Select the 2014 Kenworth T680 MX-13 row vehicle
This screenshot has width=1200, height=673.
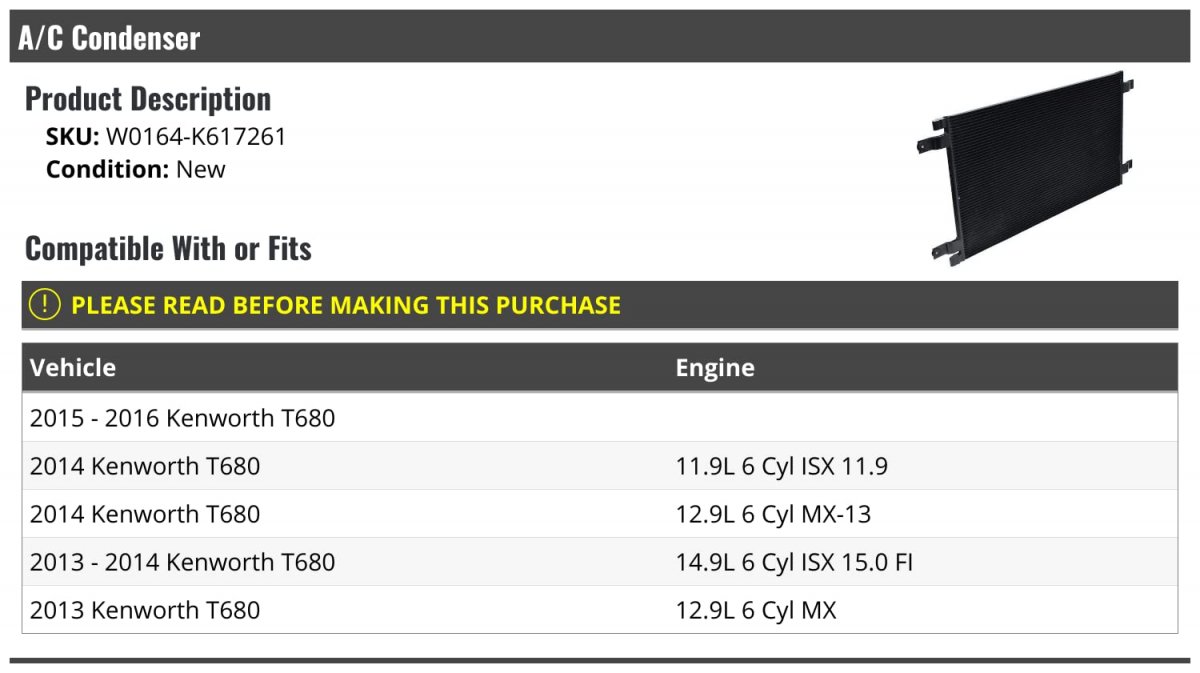click(145, 514)
